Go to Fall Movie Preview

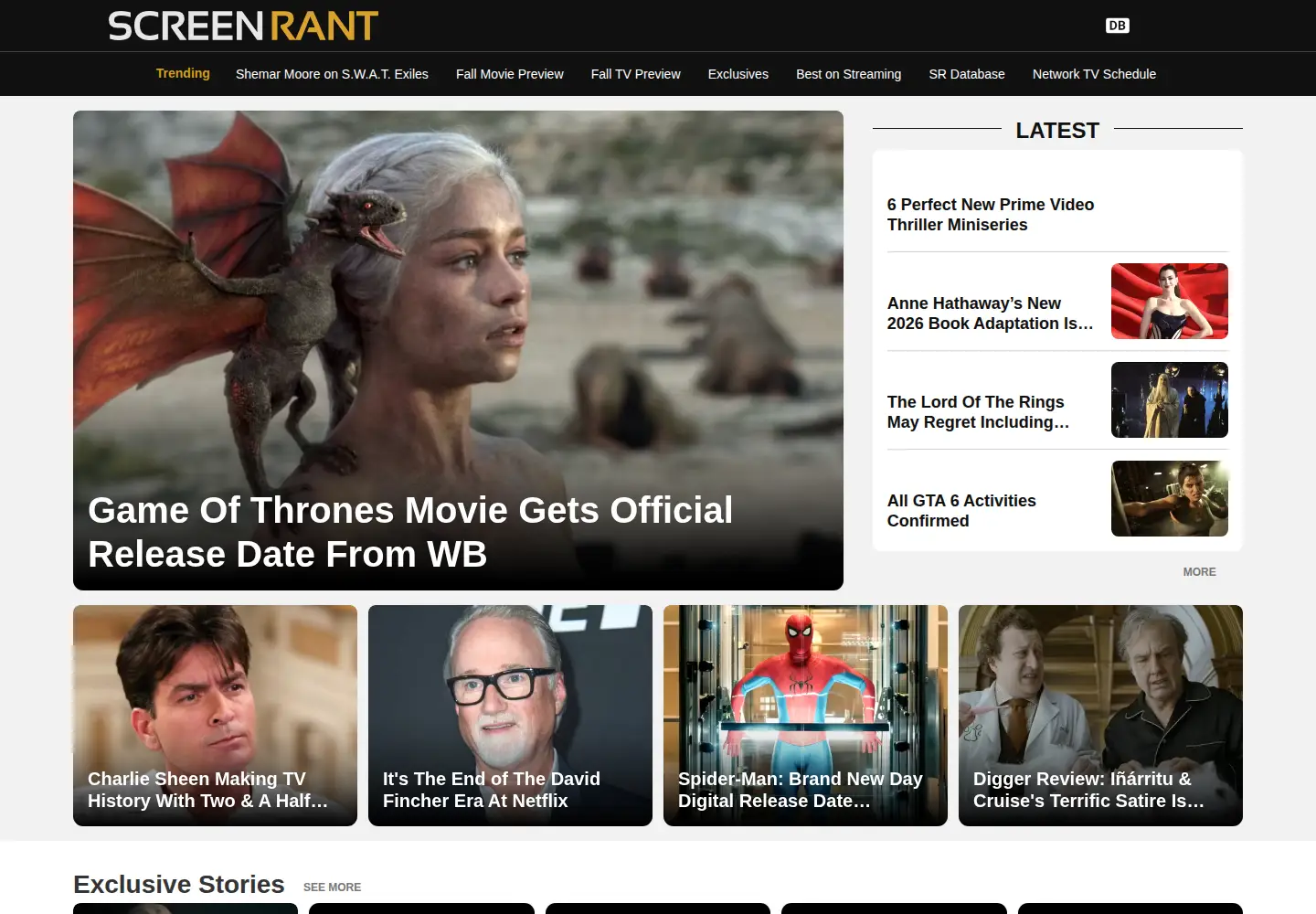tap(510, 74)
